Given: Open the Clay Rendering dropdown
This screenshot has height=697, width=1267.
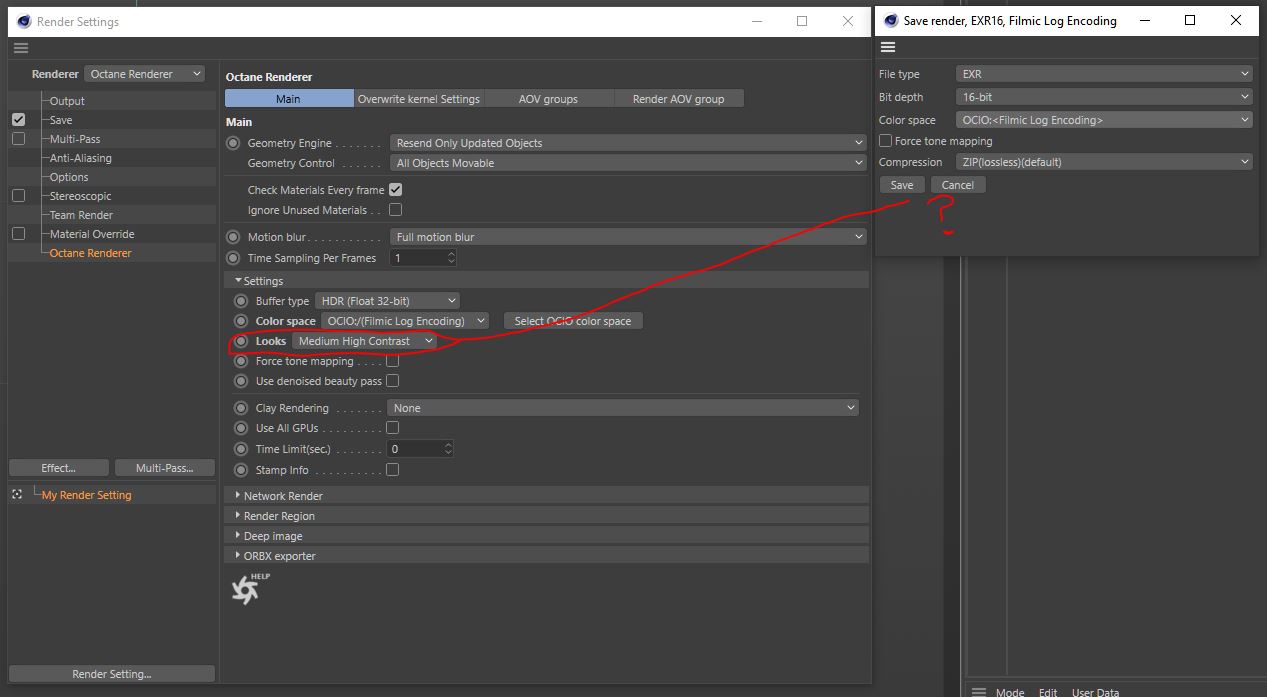Looking at the screenshot, I should pyautogui.click(x=623, y=408).
